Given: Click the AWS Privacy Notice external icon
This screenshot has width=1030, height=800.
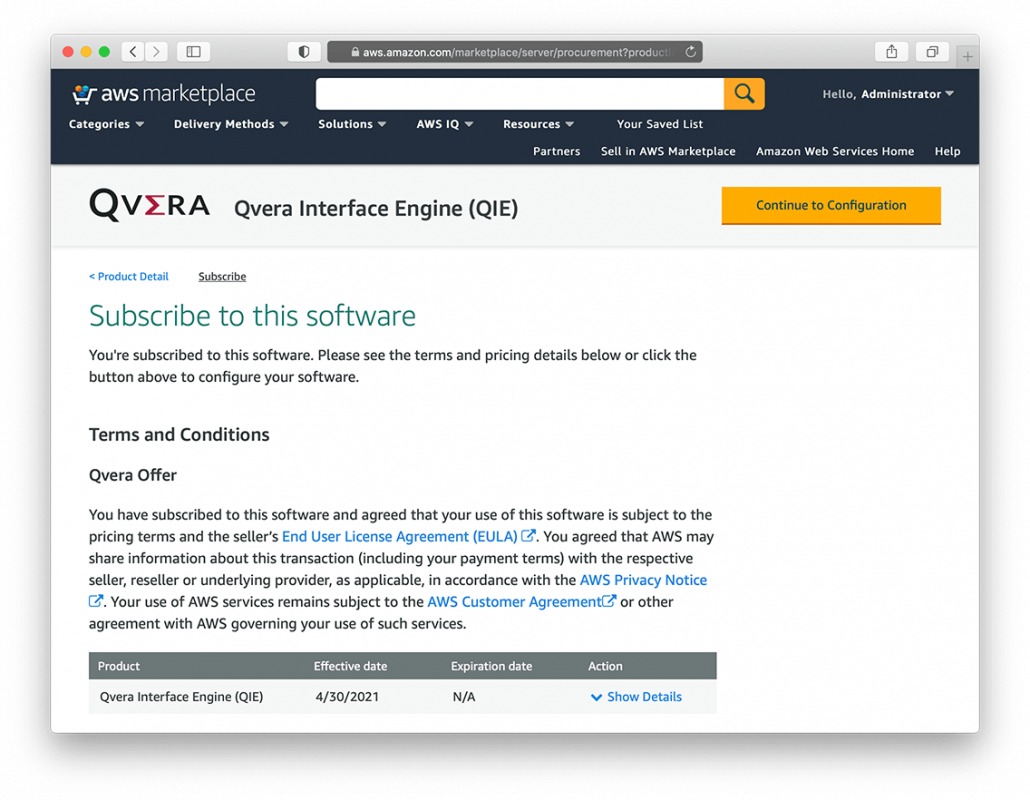Looking at the screenshot, I should (96, 601).
